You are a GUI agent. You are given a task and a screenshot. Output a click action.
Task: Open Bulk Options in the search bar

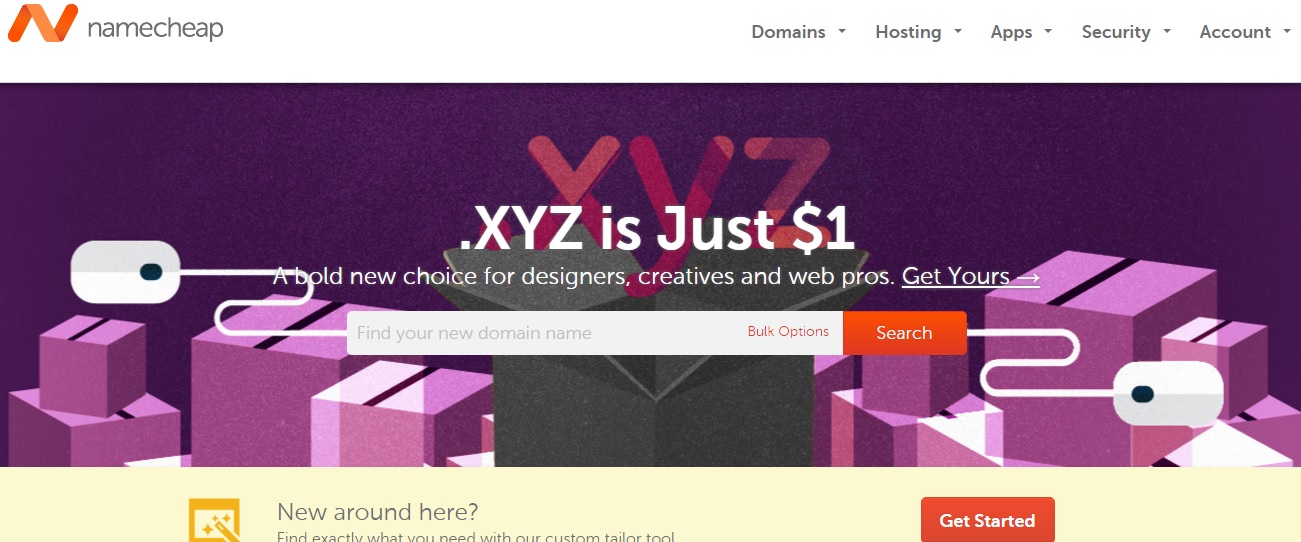pyautogui.click(x=788, y=331)
